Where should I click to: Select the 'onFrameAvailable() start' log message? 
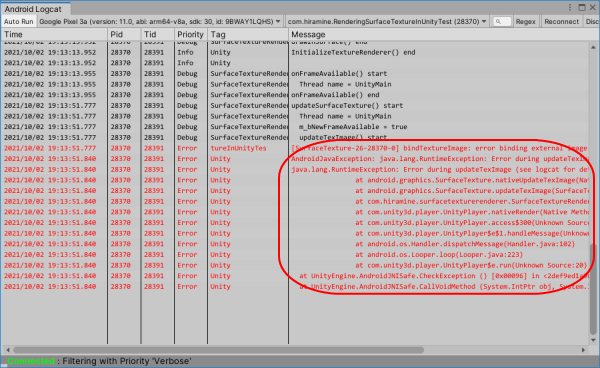(x=339, y=73)
